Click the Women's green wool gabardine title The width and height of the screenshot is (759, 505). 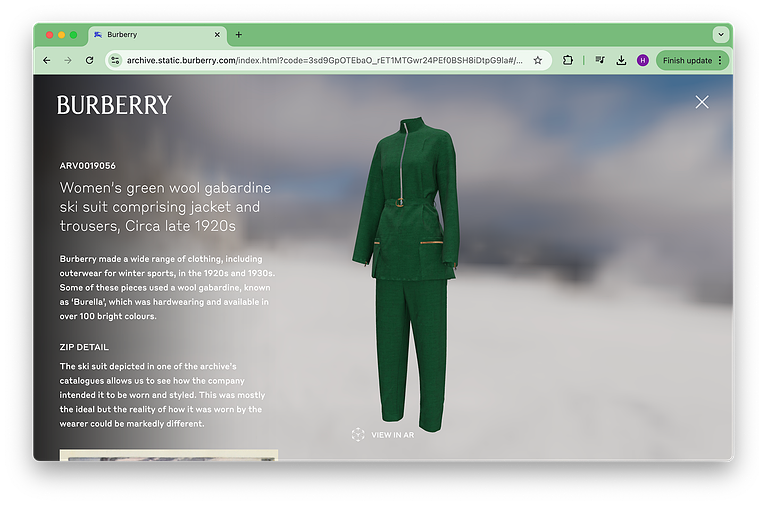pos(166,207)
